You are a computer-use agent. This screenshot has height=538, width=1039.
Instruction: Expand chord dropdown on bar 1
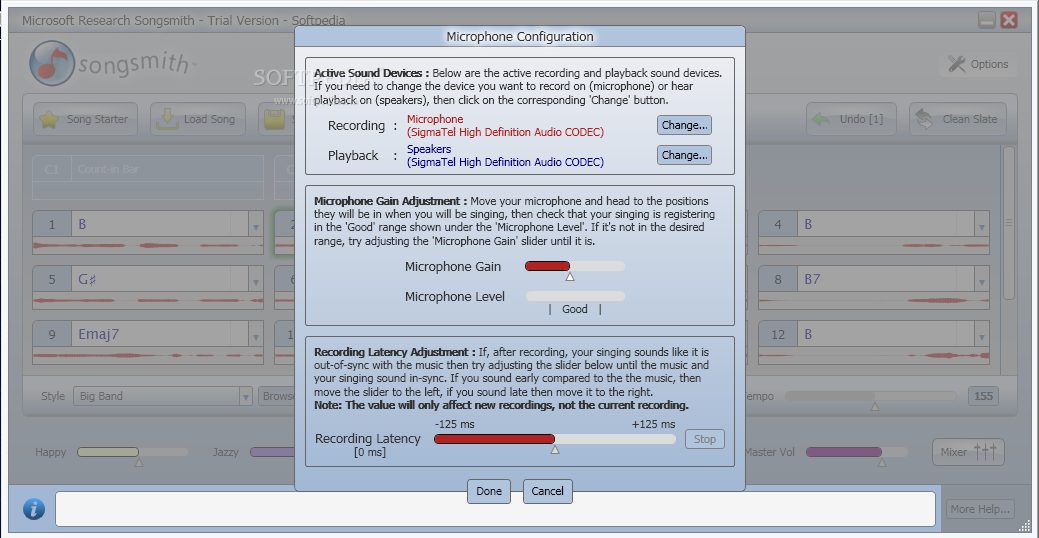tap(256, 227)
